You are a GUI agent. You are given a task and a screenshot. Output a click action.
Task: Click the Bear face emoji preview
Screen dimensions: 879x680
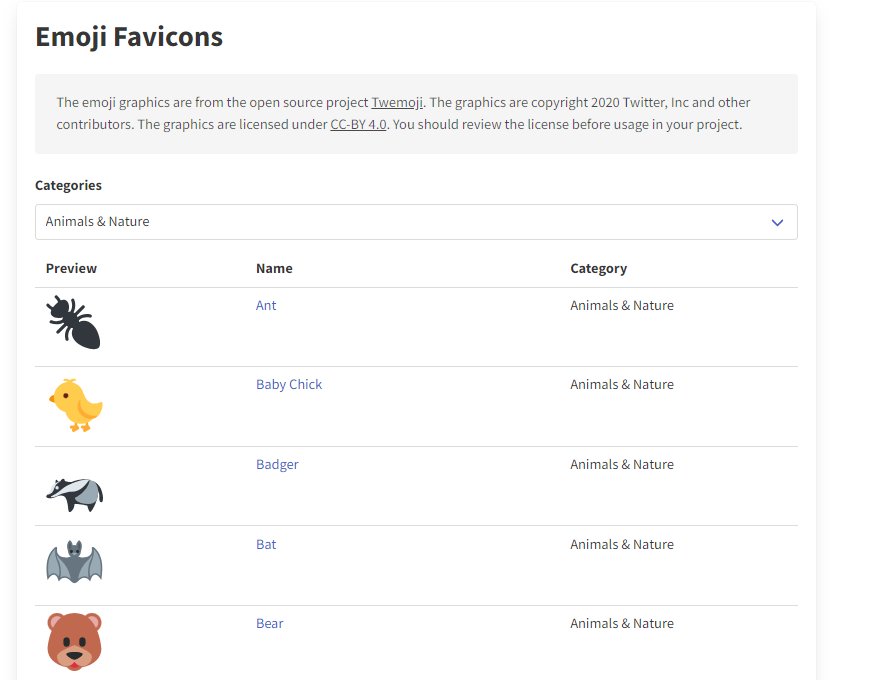75,641
